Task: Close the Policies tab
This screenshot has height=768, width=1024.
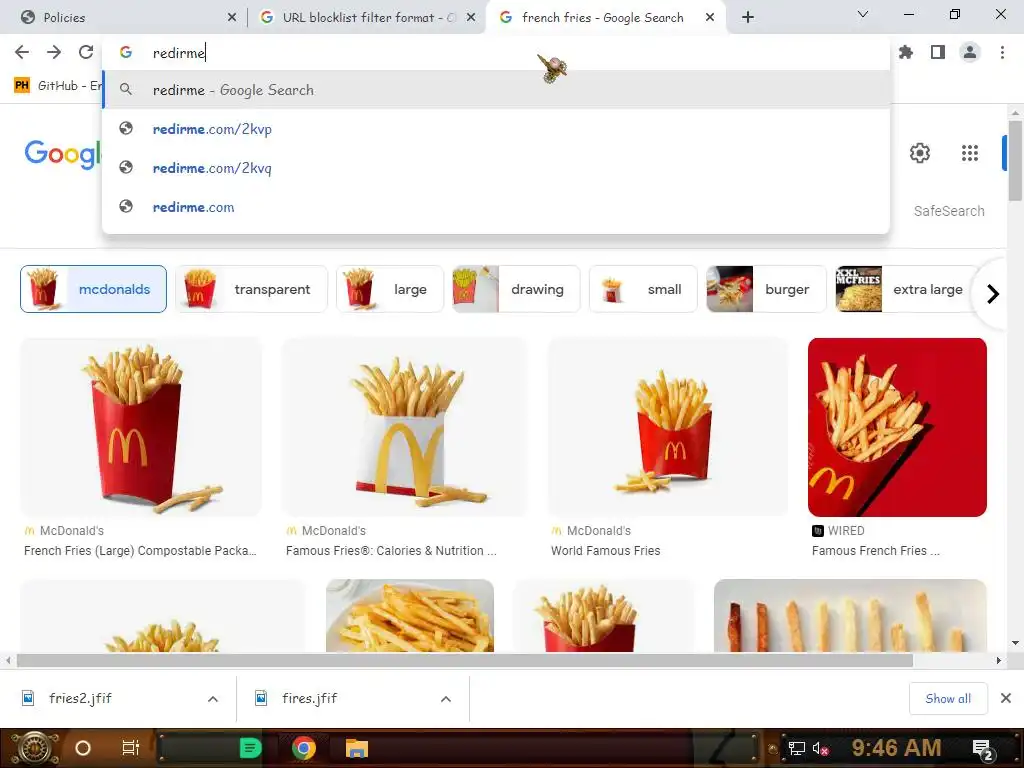Action: pos(232,18)
